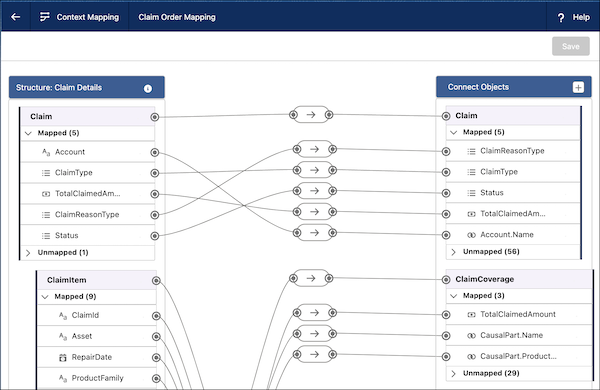Click the info icon on Claim Details header

point(148,88)
